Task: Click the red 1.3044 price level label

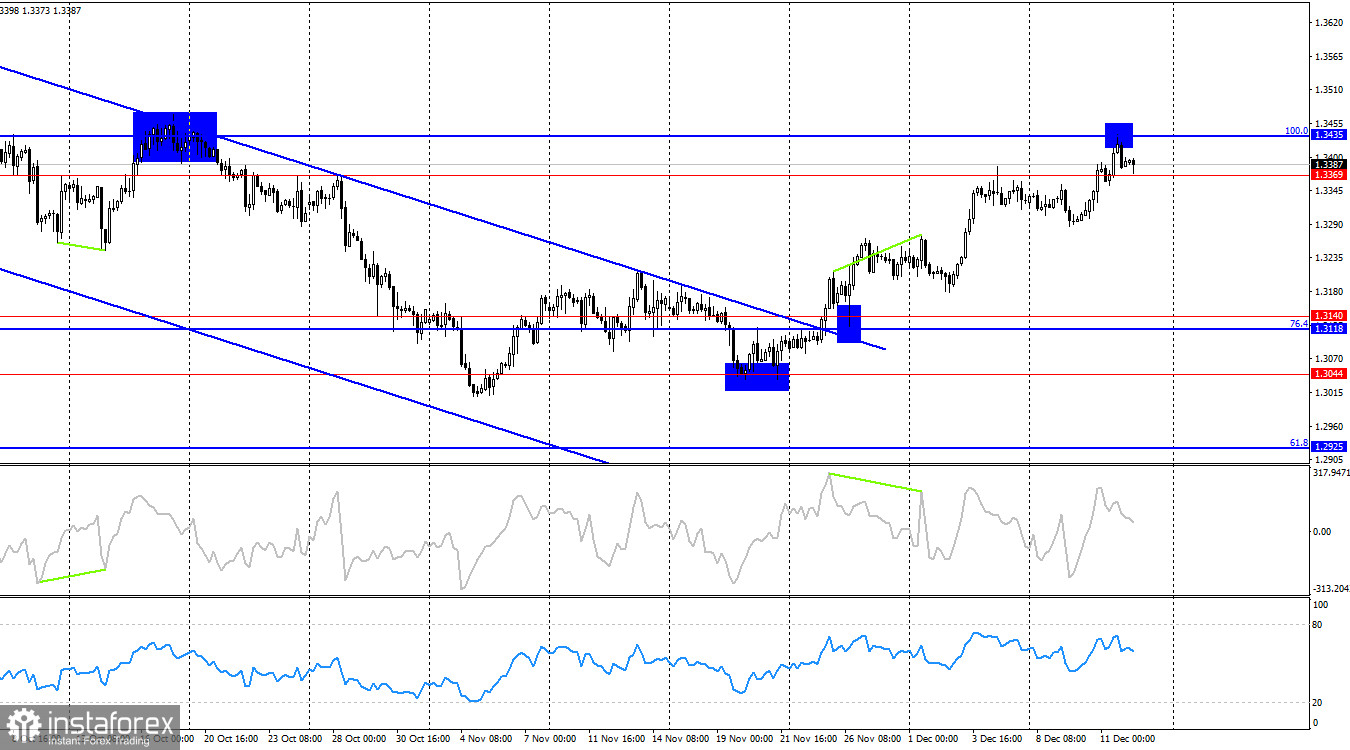Action: tap(1328, 374)
